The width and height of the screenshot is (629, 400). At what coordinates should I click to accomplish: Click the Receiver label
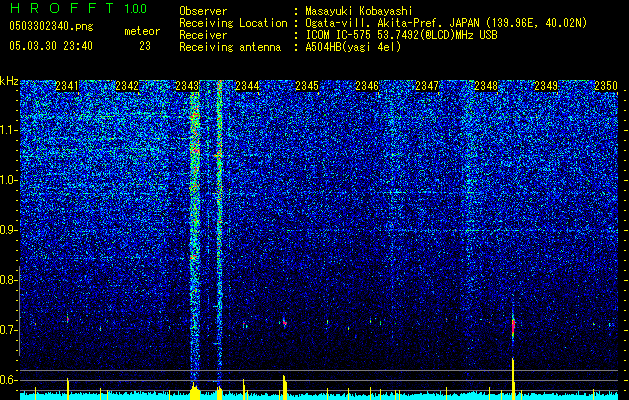pos(203,35)
